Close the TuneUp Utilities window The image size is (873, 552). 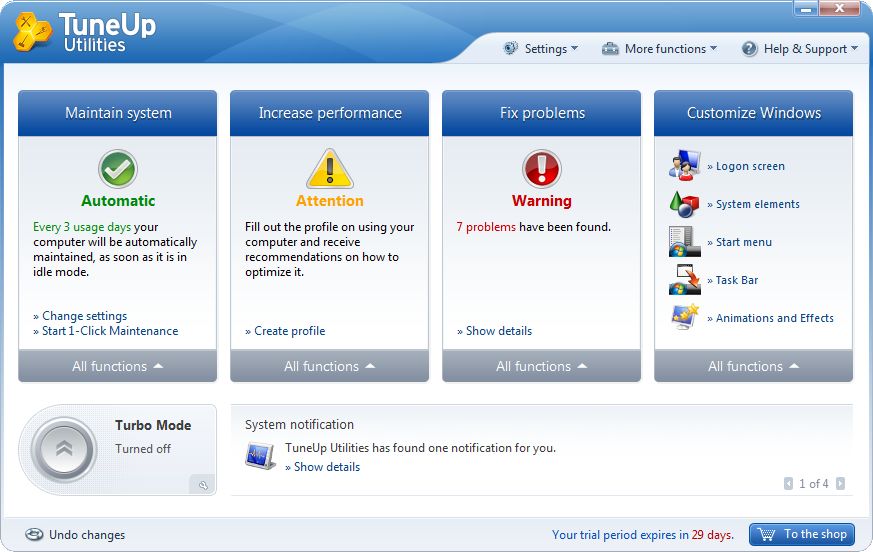pos(840,8)
